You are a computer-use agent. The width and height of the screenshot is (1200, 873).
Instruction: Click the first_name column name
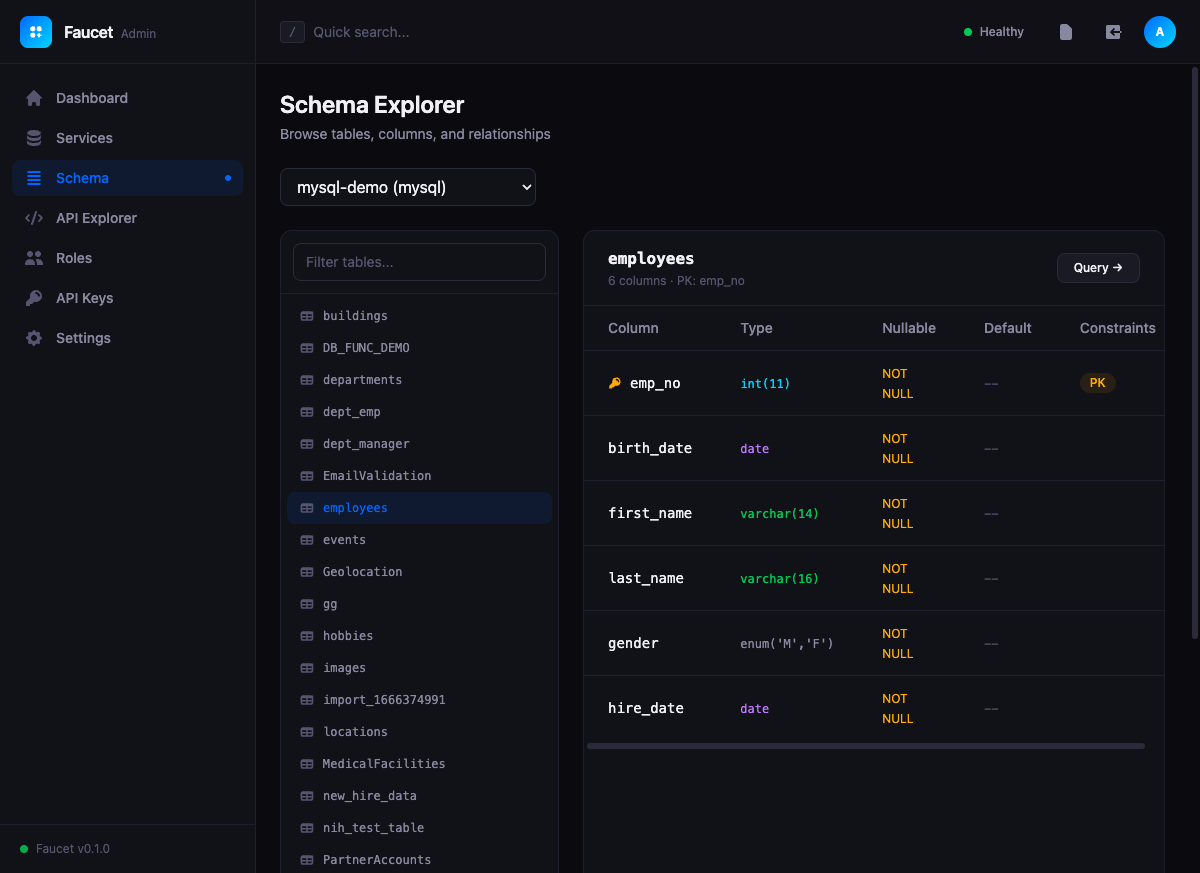(x=650, y=513)
